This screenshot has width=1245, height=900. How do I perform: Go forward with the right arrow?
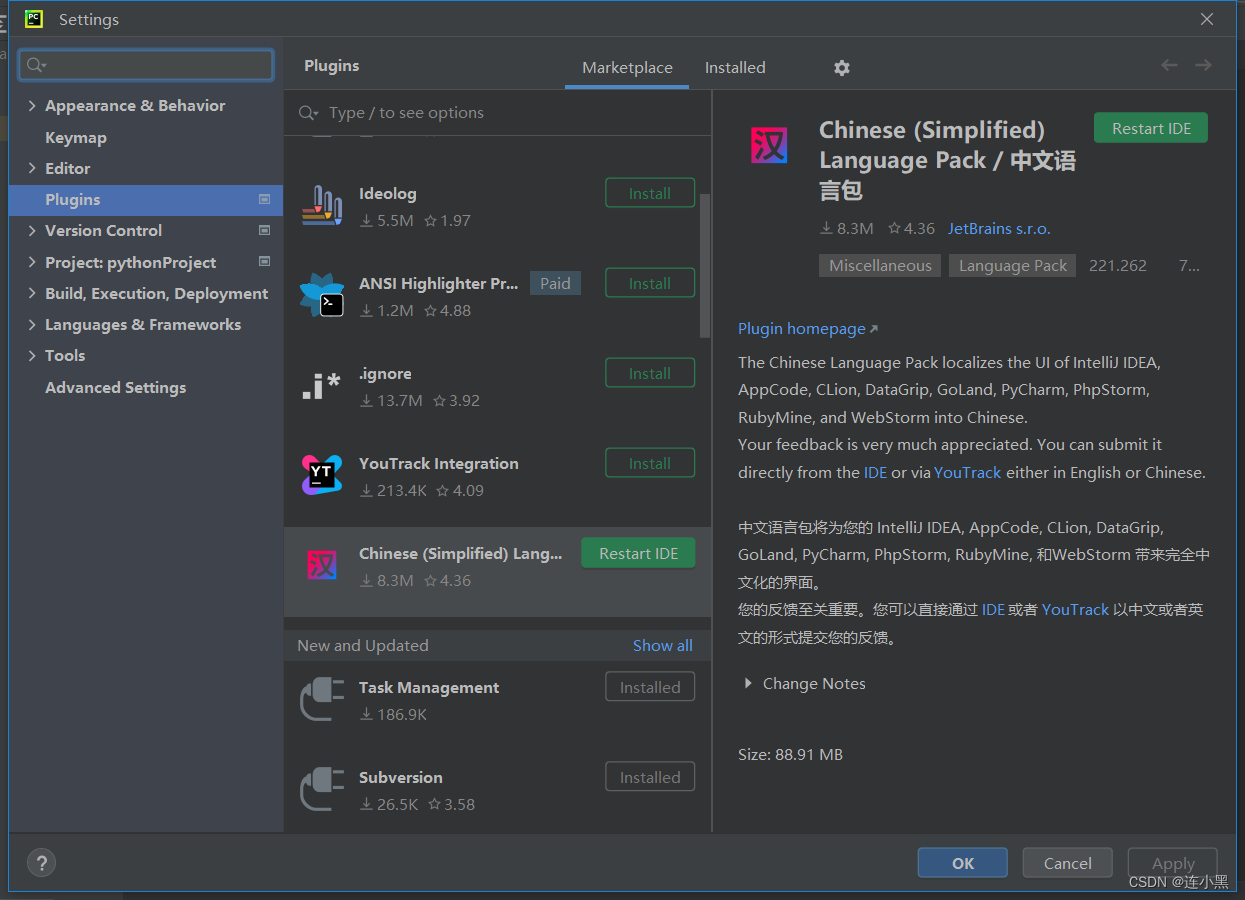[x=1203, y=65]
